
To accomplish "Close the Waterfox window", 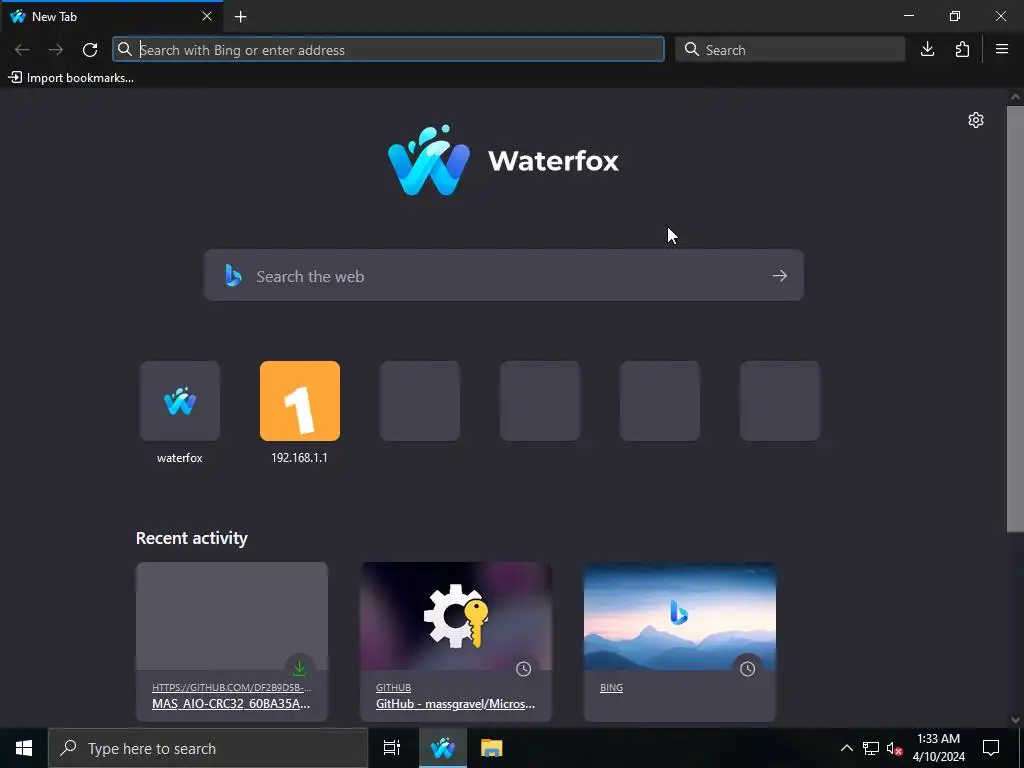I will pos(1000,16).
